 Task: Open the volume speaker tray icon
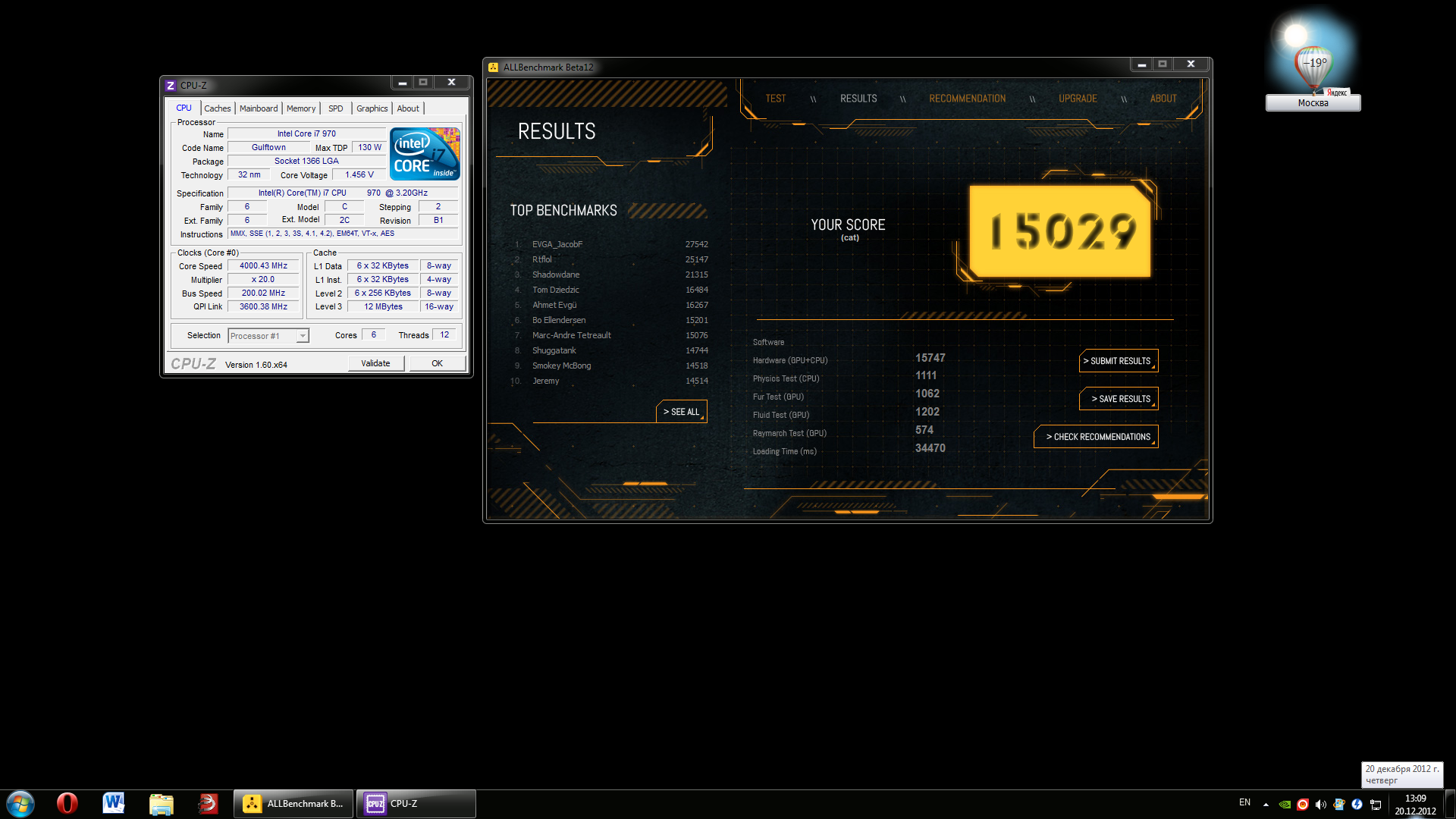point(1321,805)
